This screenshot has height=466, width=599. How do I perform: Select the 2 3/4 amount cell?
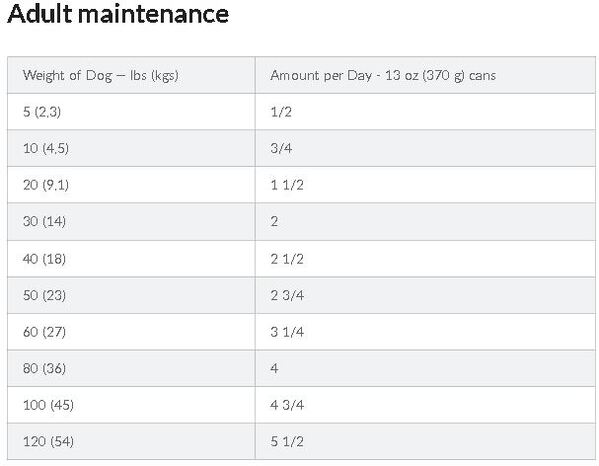coord(425,295)
